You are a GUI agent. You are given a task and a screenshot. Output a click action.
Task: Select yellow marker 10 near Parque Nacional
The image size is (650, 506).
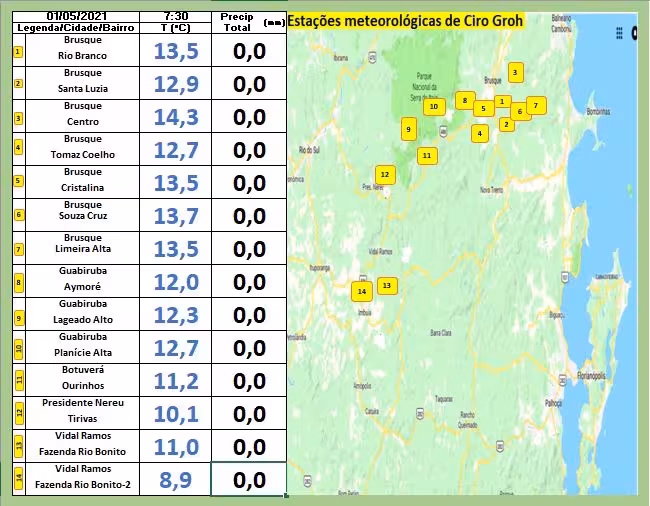(x=433, y=106)
